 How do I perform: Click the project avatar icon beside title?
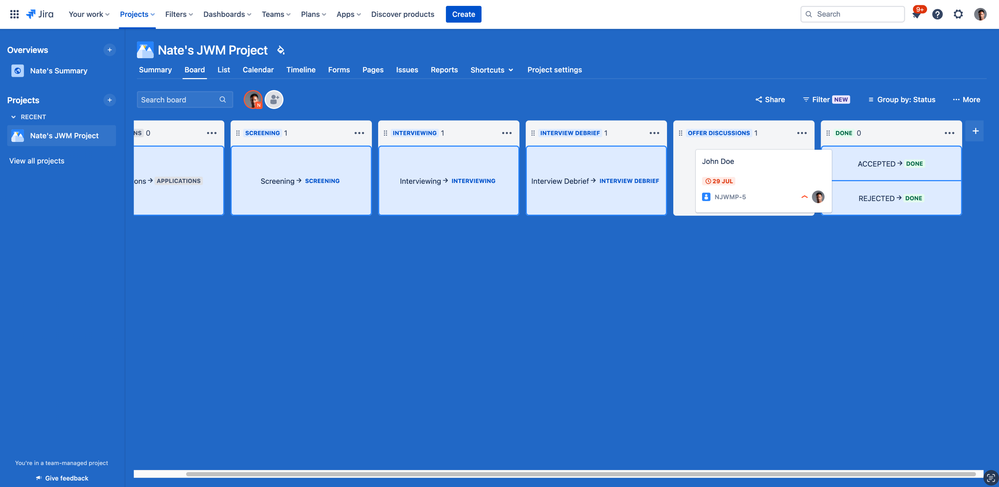click(x=145, y=50)
